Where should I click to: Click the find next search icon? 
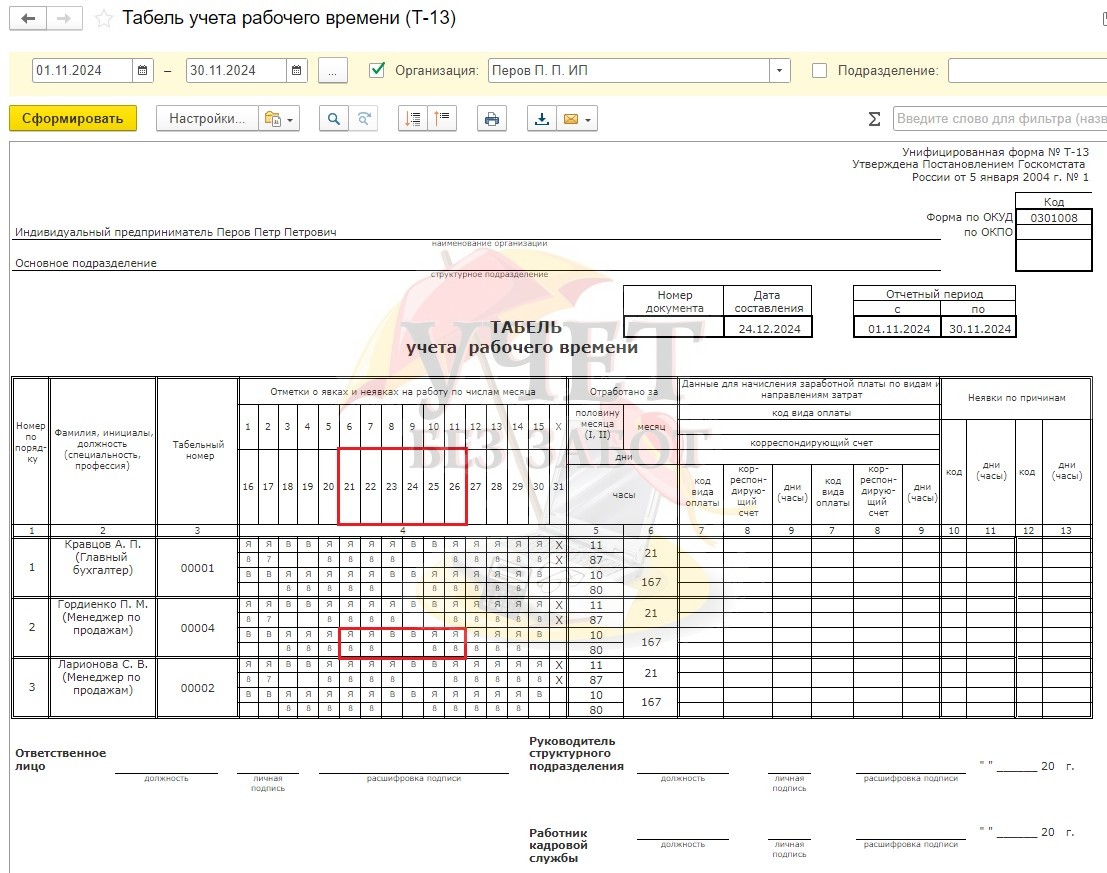tap(364, 119)
